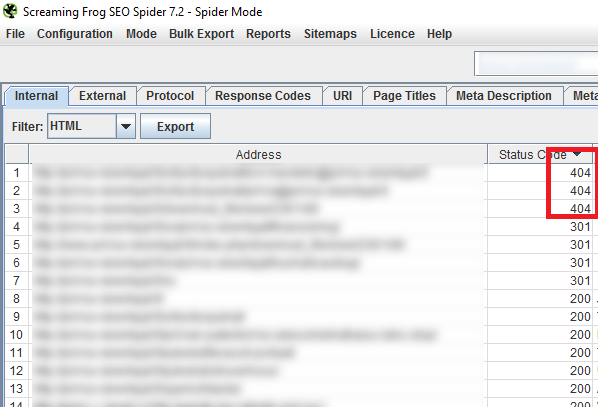
Task: Select the HTML filter combo box
Action: [92, 126]
